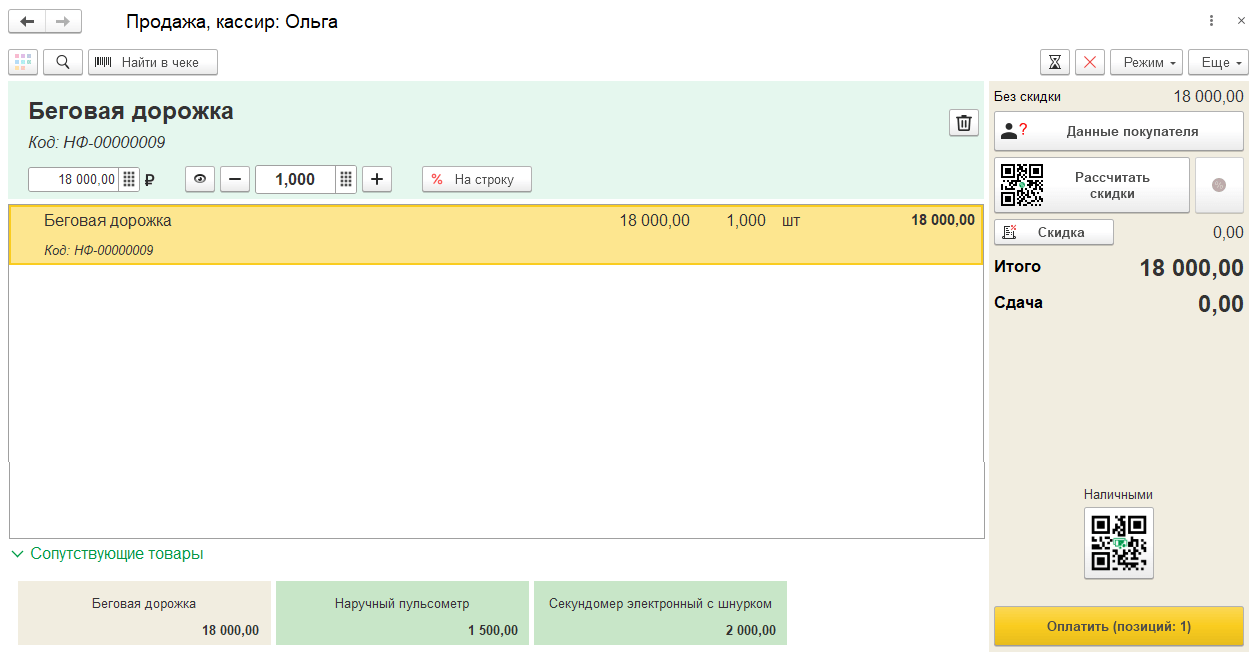Click the Найти в чеке button
Image resolution: width=1257 pixels, height=657 pixels.
pyautogui.click(x=153, y=62)
